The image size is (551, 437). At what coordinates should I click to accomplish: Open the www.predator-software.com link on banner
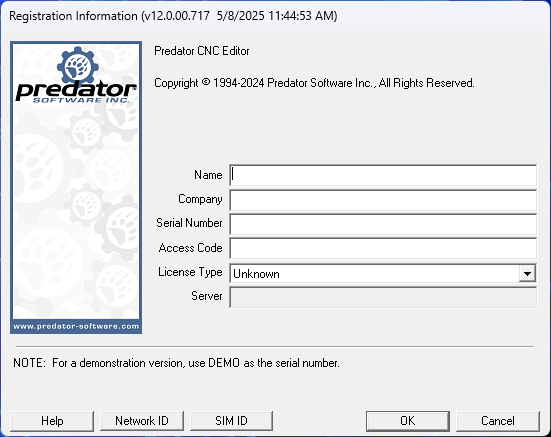click(x=76, y=326)
